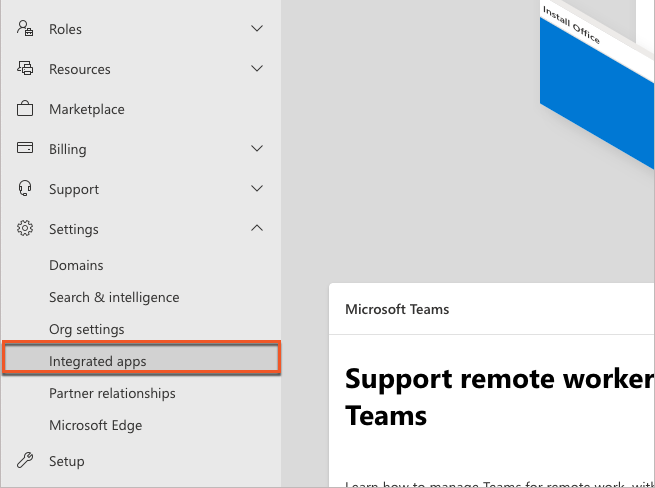The width and height of the screenshot is (655, 488).
Task: Open Org settings
Action: pyautogui.click(x=86, y=329)
